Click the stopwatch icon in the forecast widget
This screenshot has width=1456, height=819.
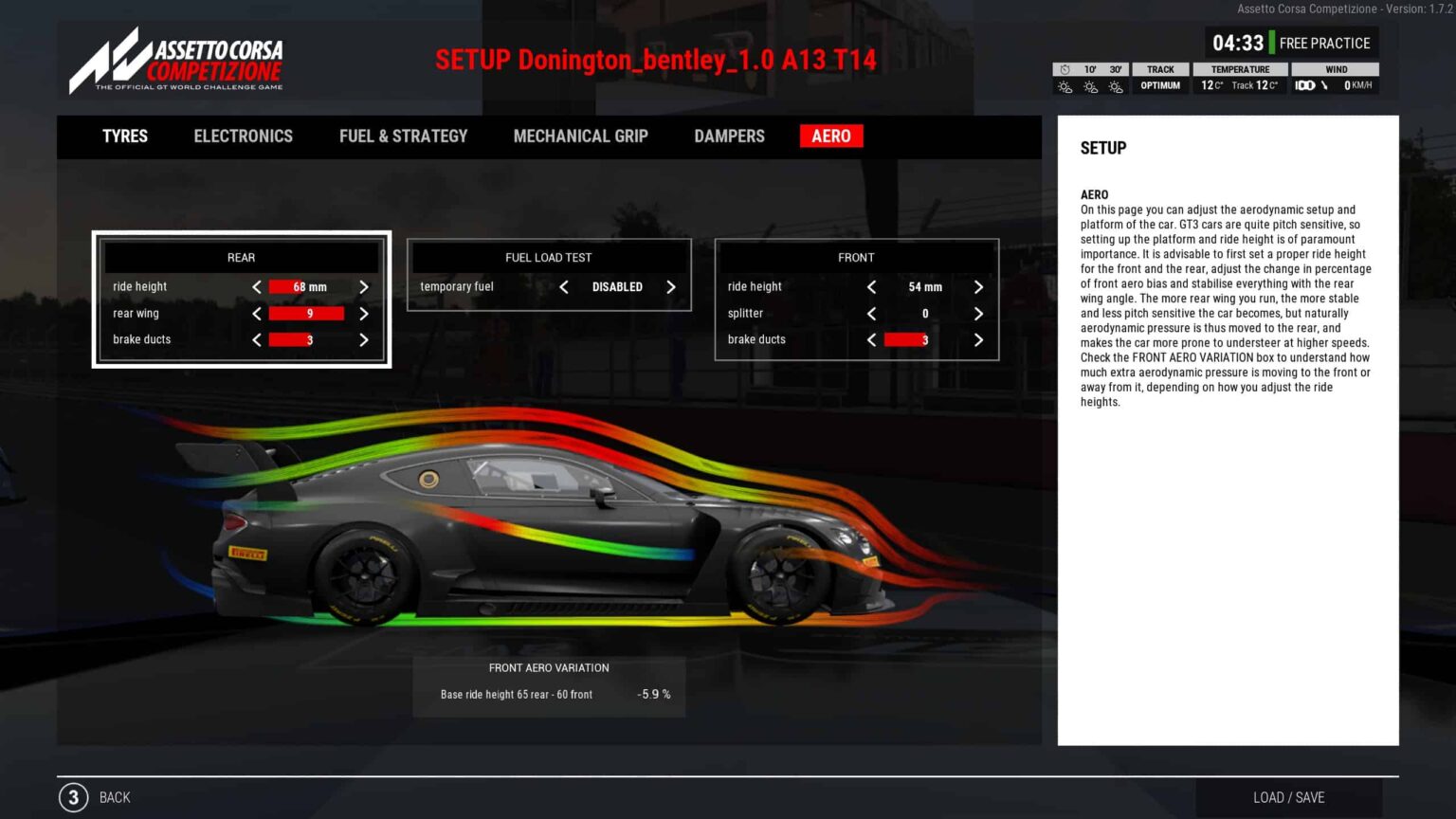[x=1064, y=69]
